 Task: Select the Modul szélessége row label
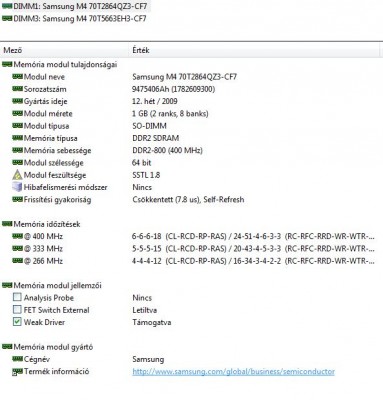point(54,163)
